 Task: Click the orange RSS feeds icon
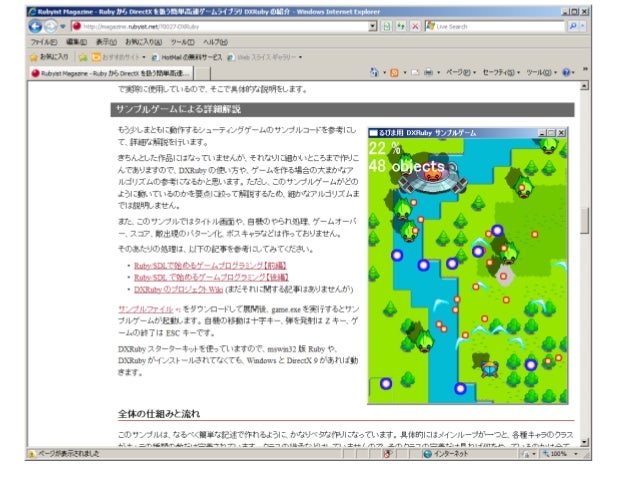pyautogui.click(x=394, y=73)
